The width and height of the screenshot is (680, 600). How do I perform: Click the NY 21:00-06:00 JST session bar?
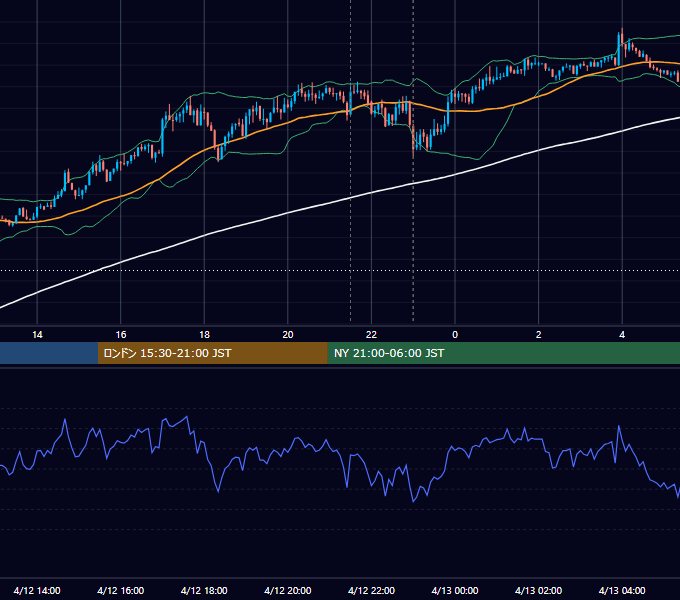click(x=503, y=353)
